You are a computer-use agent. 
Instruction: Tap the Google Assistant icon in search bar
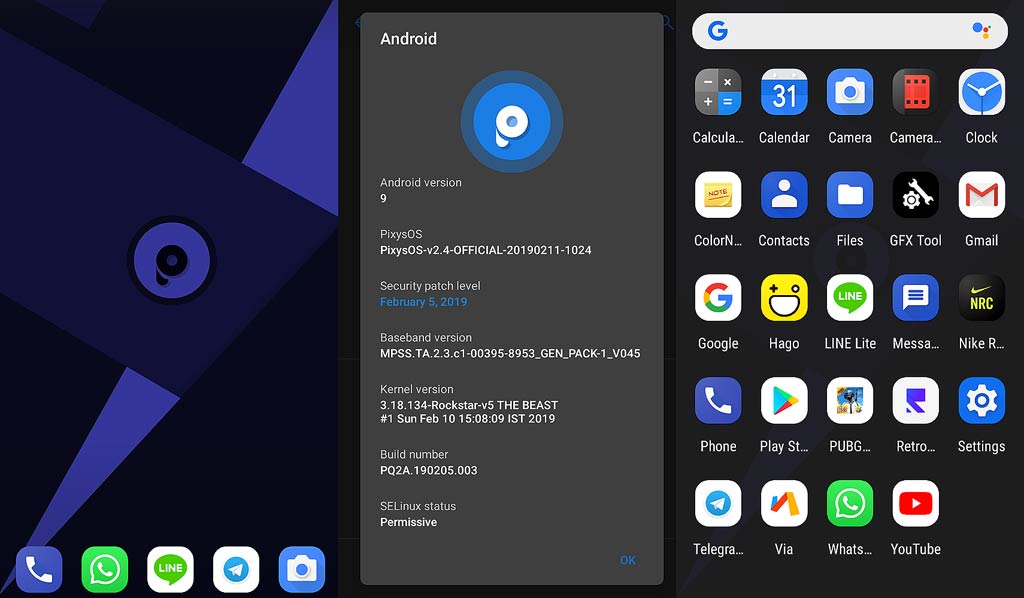click(981, 30)
